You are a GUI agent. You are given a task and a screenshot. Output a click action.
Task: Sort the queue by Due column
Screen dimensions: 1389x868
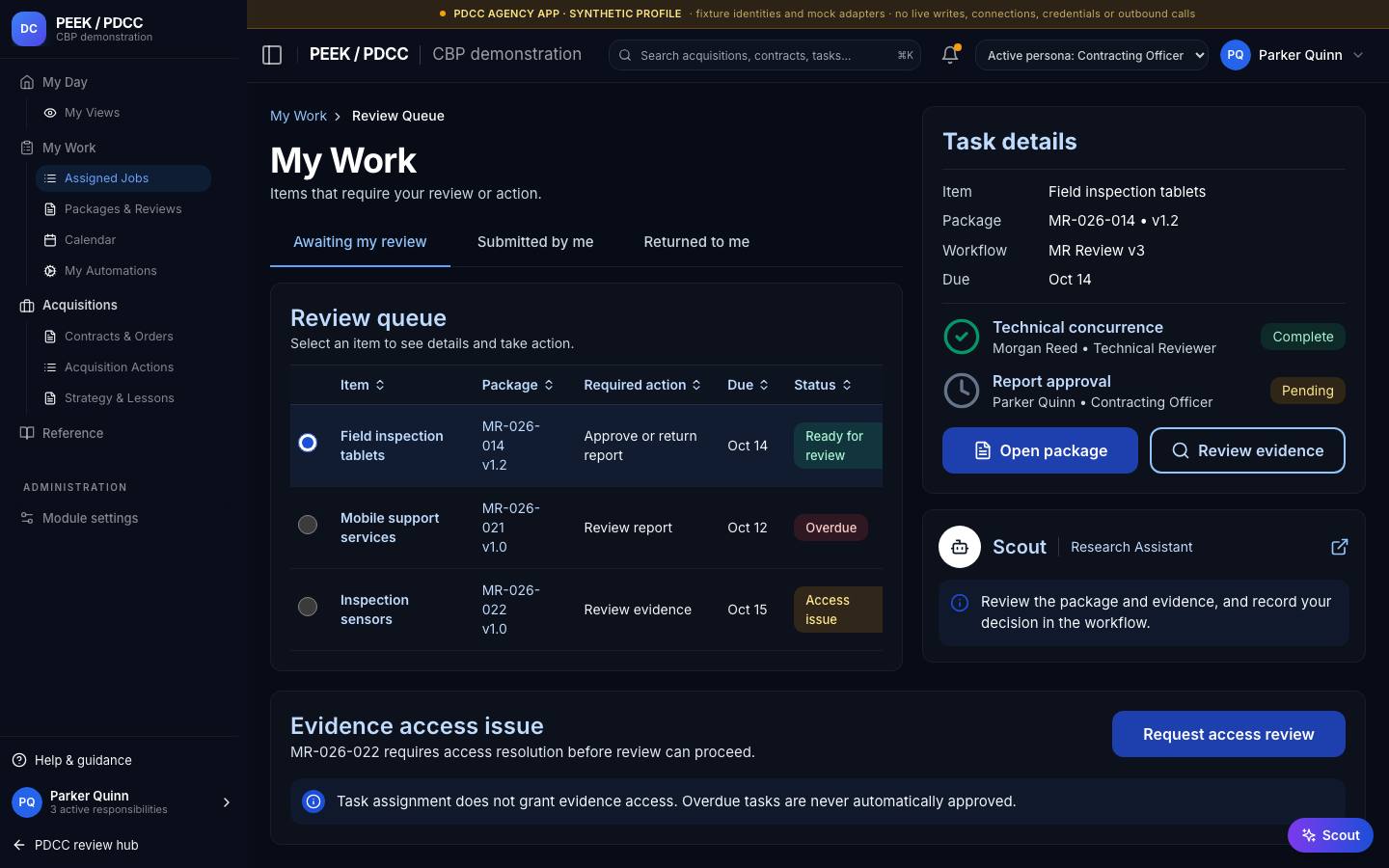tap(749, 385)
